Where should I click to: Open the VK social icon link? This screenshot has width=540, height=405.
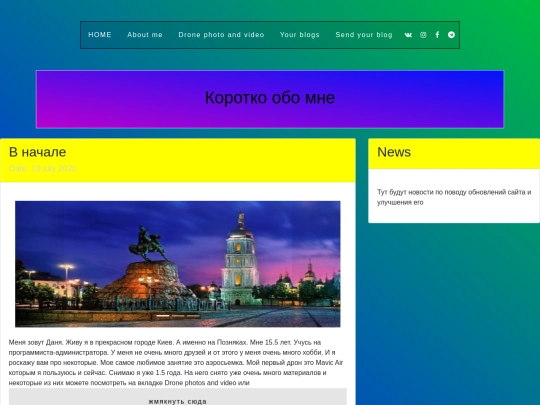click(x=408, y=35)
